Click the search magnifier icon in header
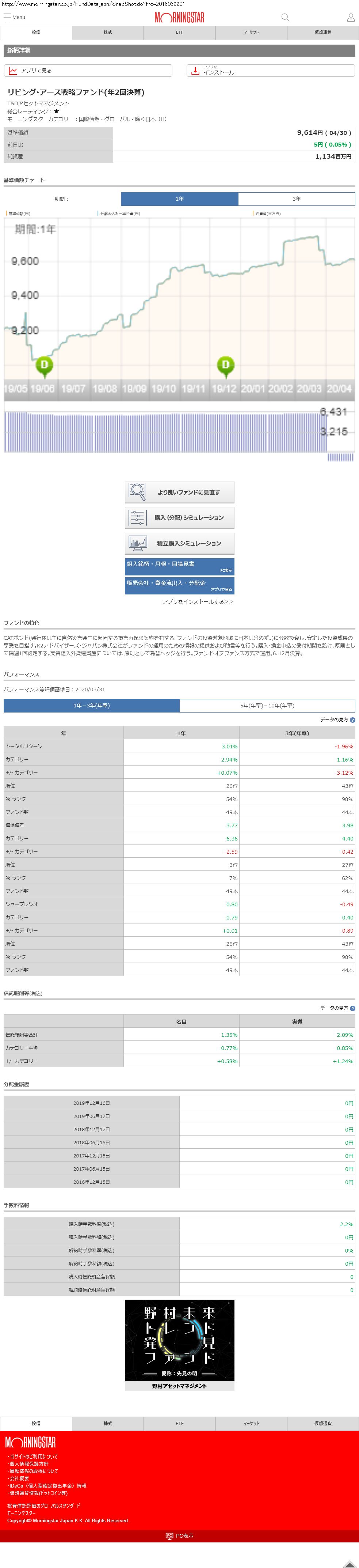This screenshot has height=1568, width=359. pyautogui.click(x=285, y=18)
